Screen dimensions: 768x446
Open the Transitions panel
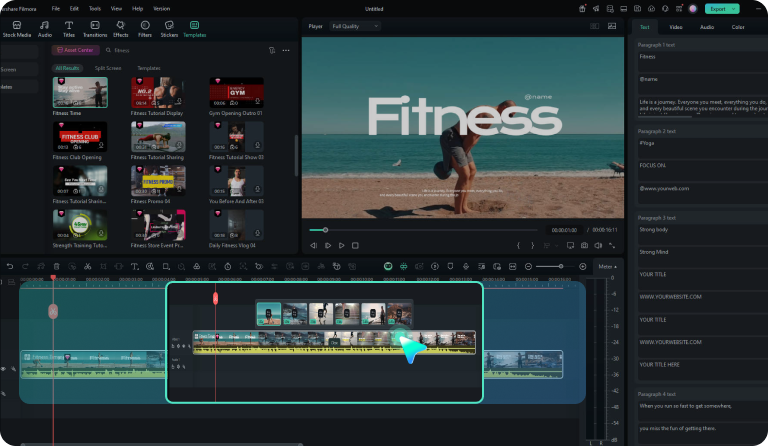point(95,29)
